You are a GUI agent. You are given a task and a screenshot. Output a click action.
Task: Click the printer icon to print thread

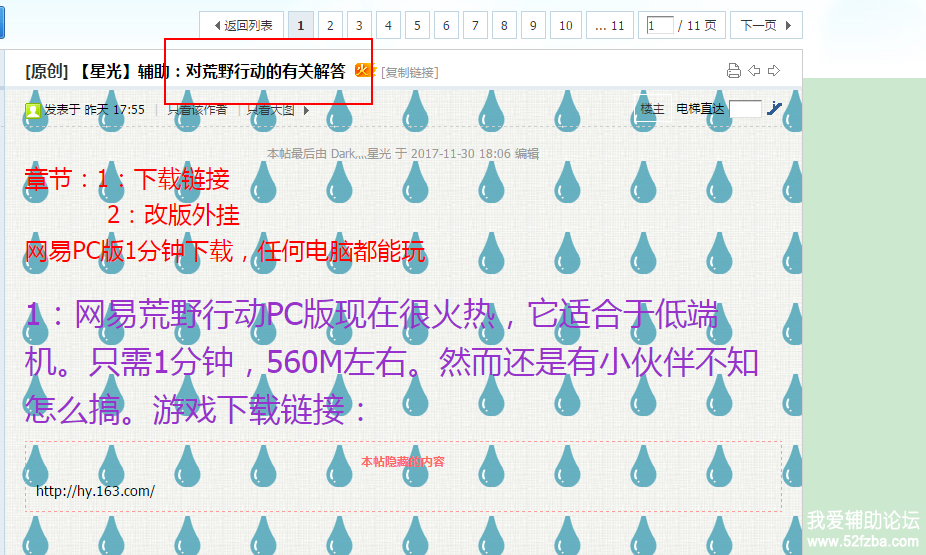pyautogui.click(x=733, y=71)
